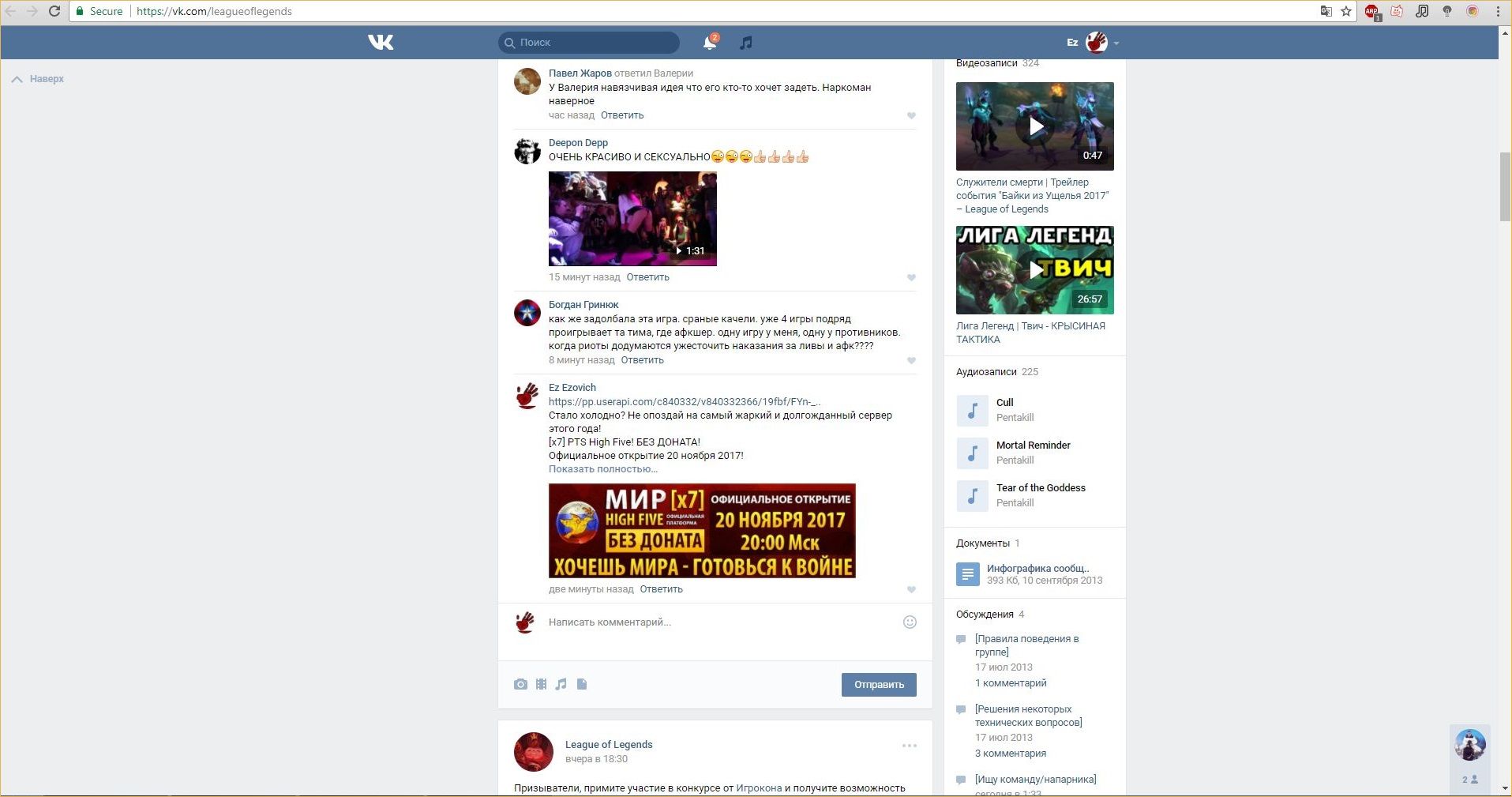
Task: Open the 3 комментария link
Action: [x=1011, y=754]
